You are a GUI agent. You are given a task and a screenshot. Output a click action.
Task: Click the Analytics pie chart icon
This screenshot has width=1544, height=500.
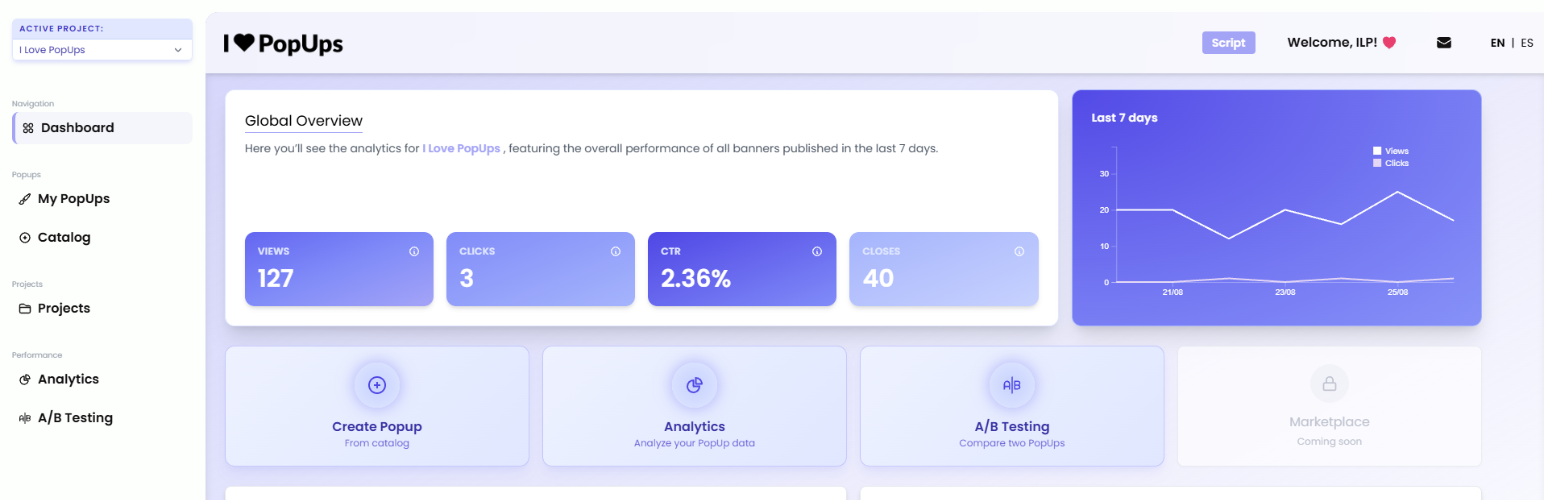coord(694,385)
